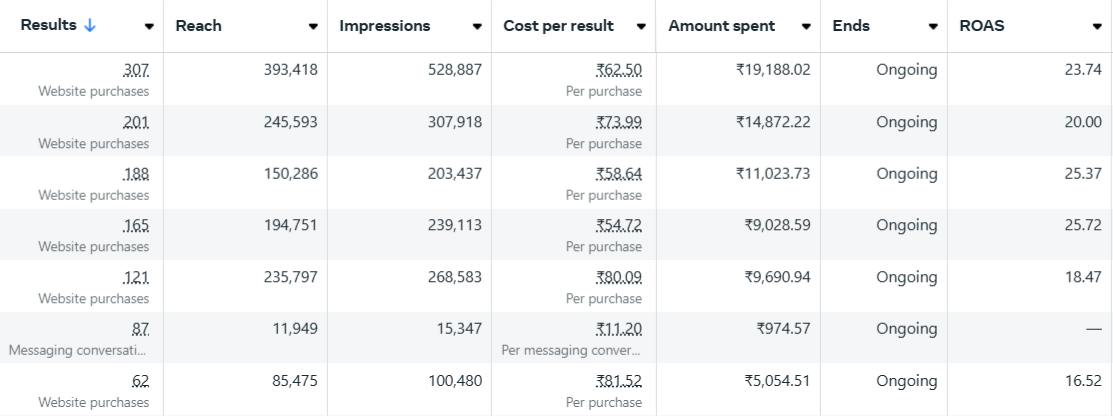Click the 165 results value

tap(136, 225)
